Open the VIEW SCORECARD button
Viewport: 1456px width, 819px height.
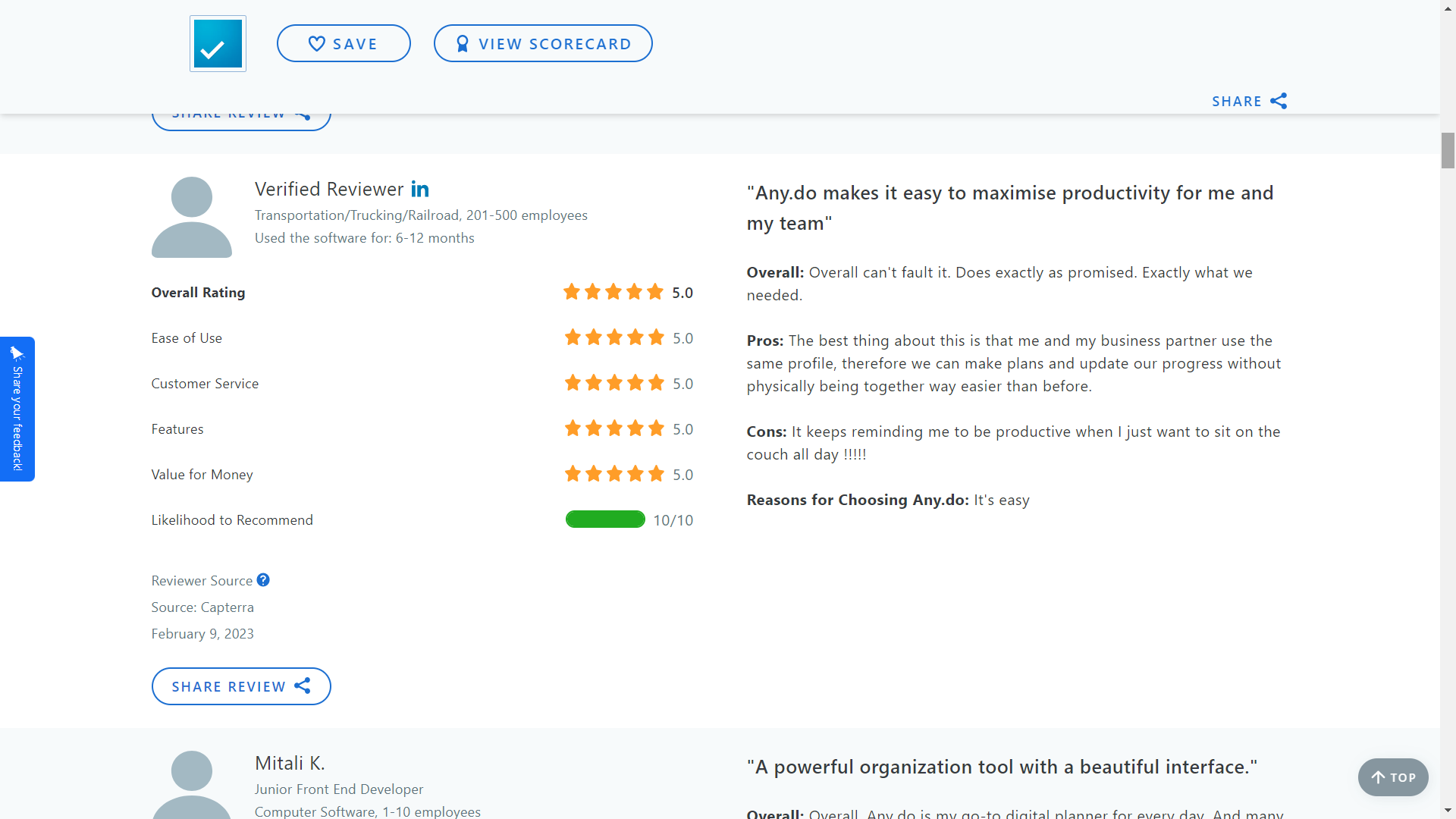543,44
